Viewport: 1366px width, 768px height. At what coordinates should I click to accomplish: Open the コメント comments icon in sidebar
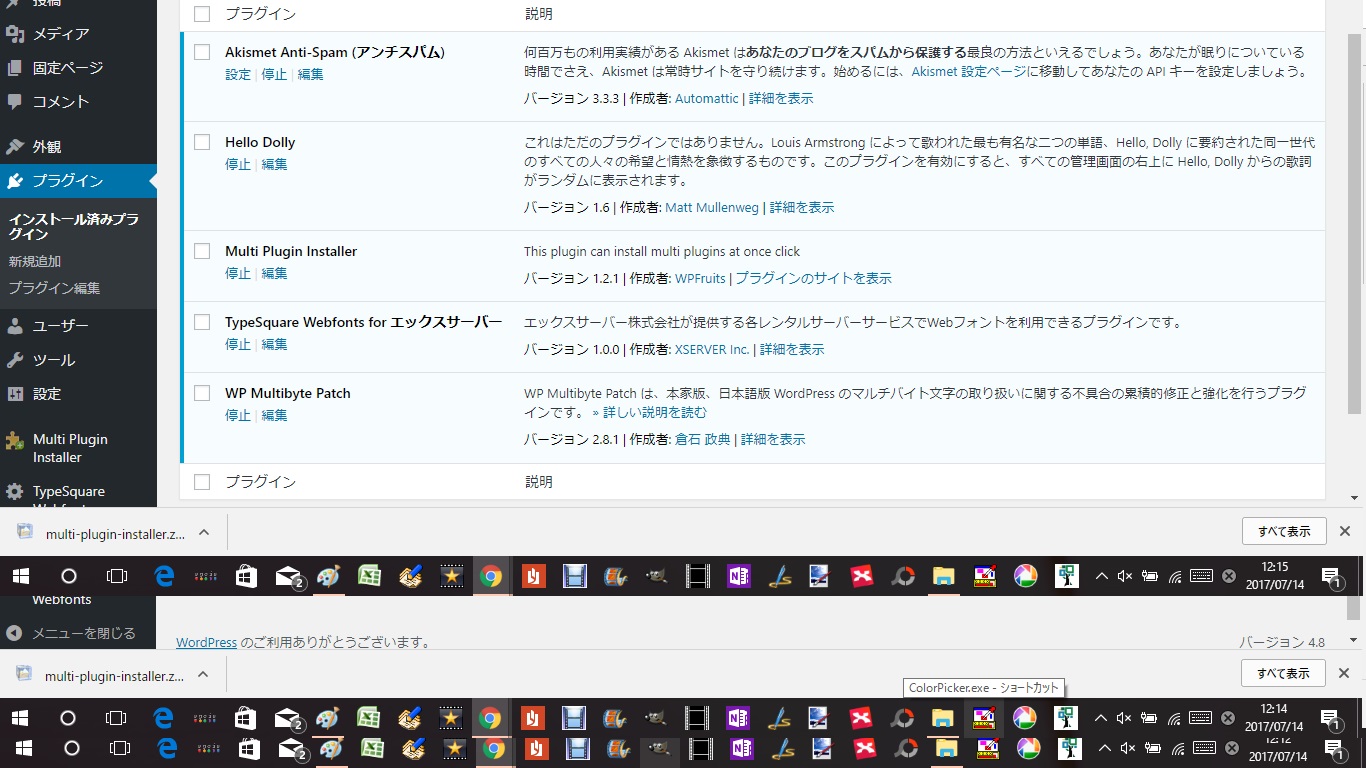[x=15, y=101]
